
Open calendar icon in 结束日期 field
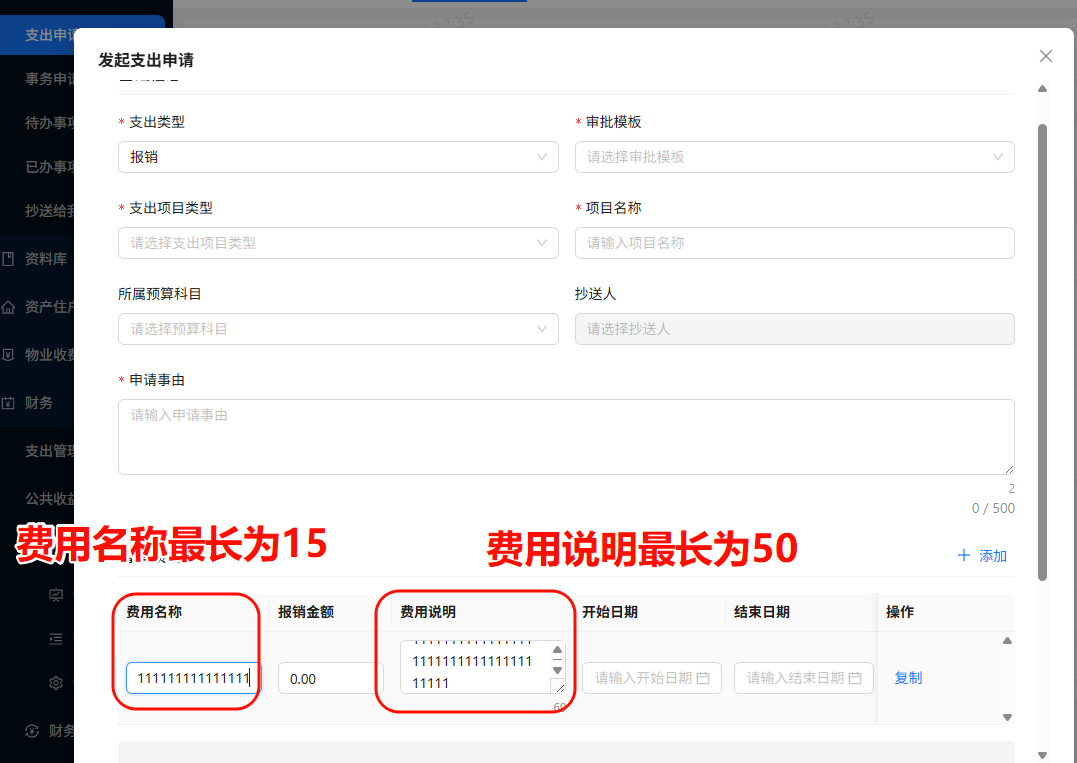(855, 678)
